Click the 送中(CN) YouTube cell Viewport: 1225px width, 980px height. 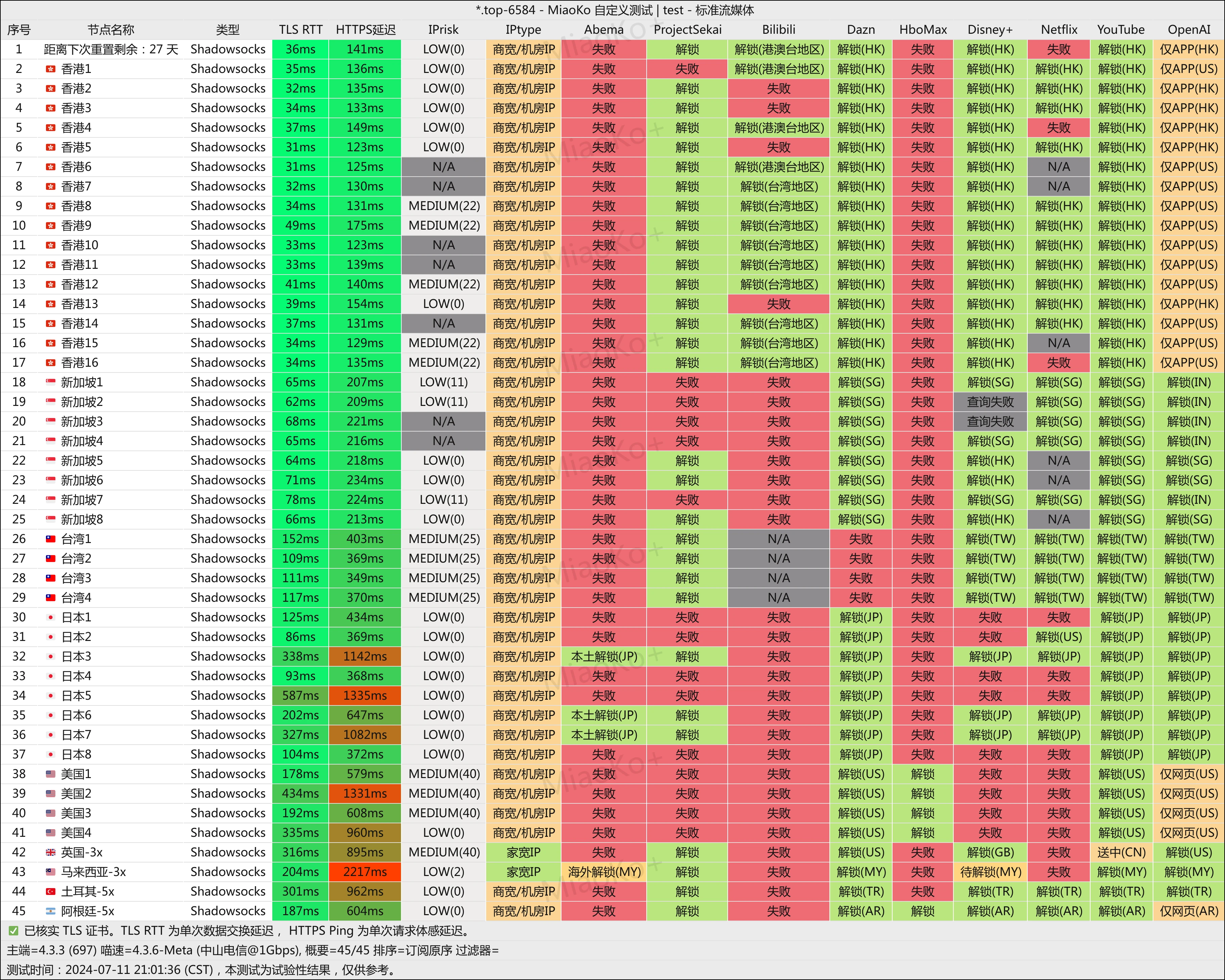[1121, 853]
